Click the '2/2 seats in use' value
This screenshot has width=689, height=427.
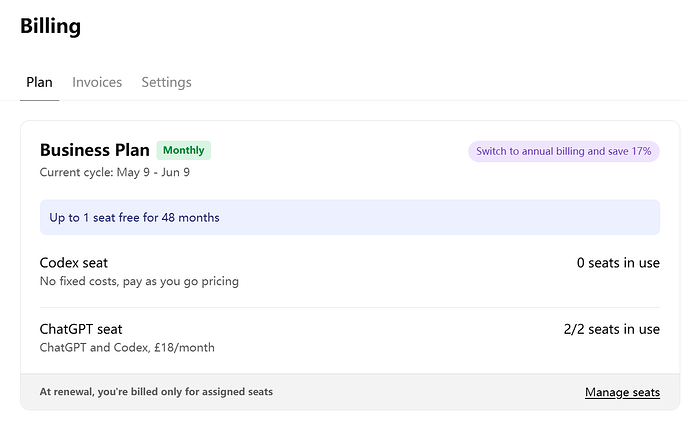coord(612,329)
